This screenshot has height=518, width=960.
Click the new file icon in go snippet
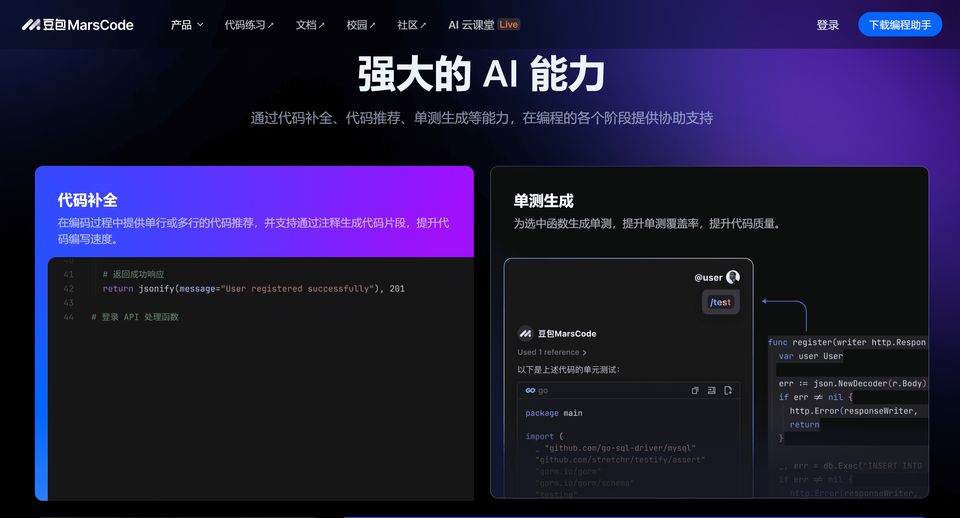pyautogui.click(x=728, y=390)
